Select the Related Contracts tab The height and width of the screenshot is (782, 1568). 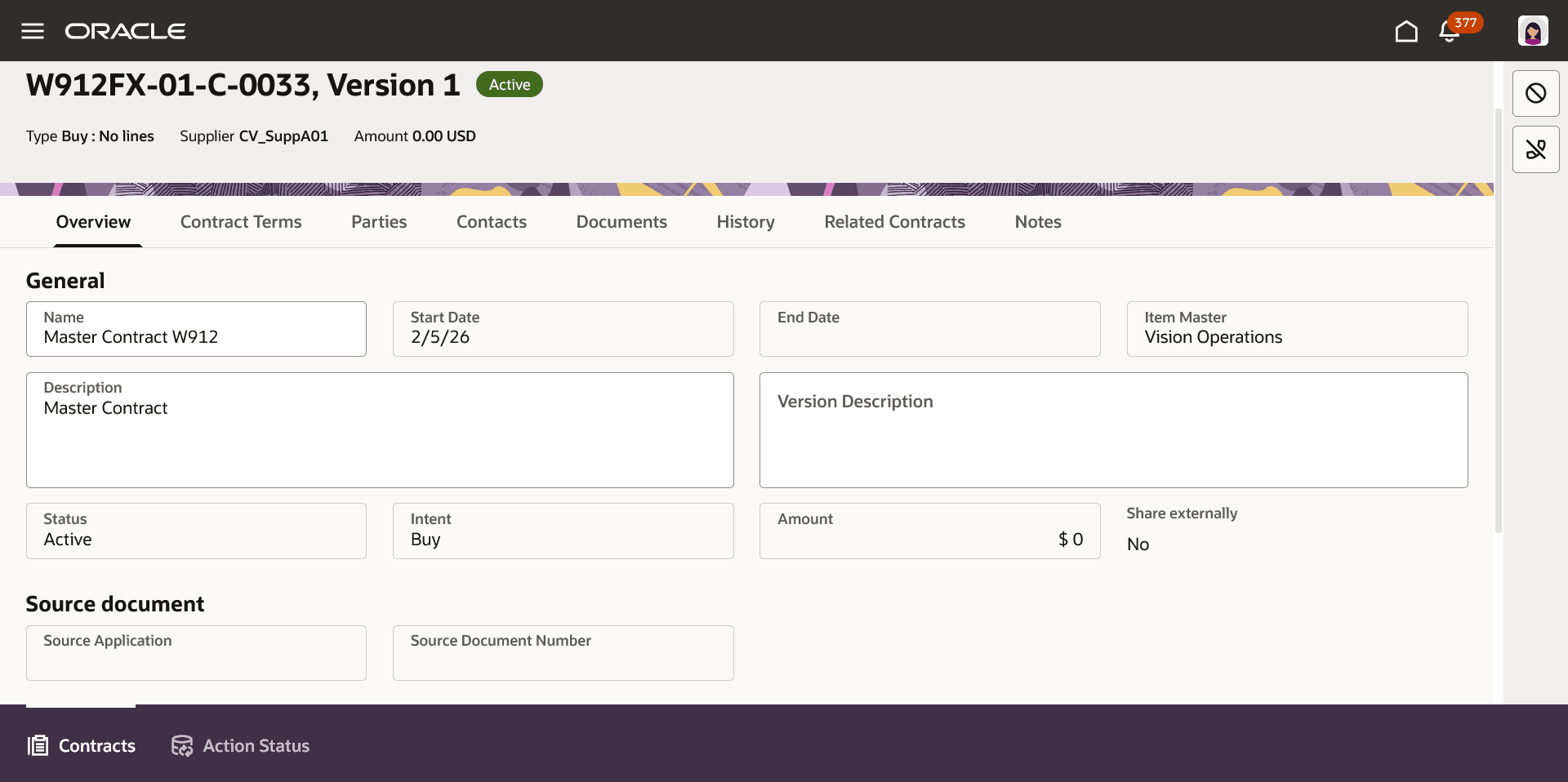894,221
